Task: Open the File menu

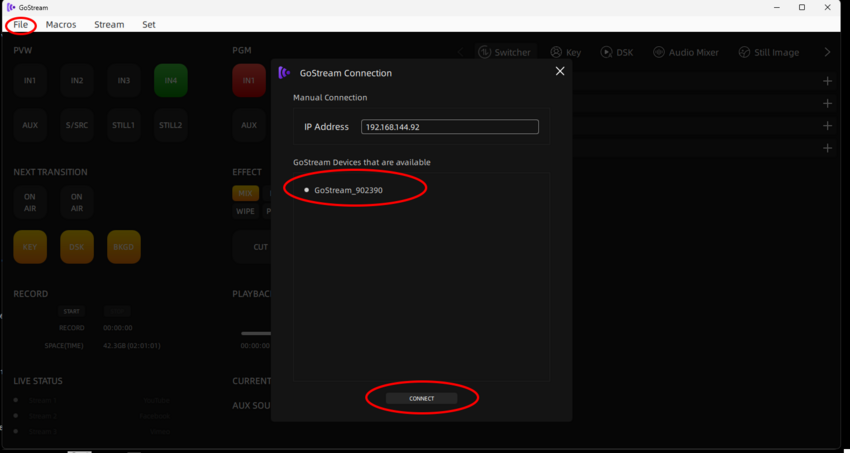Action: 21,24
